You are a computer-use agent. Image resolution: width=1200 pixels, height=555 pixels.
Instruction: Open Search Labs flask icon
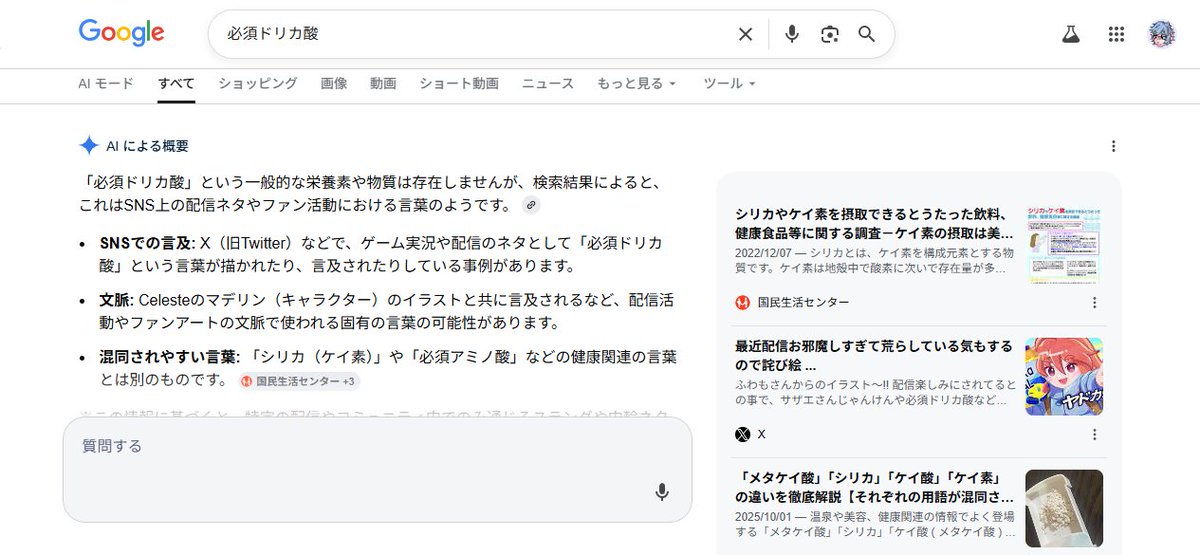[1071, 34]
